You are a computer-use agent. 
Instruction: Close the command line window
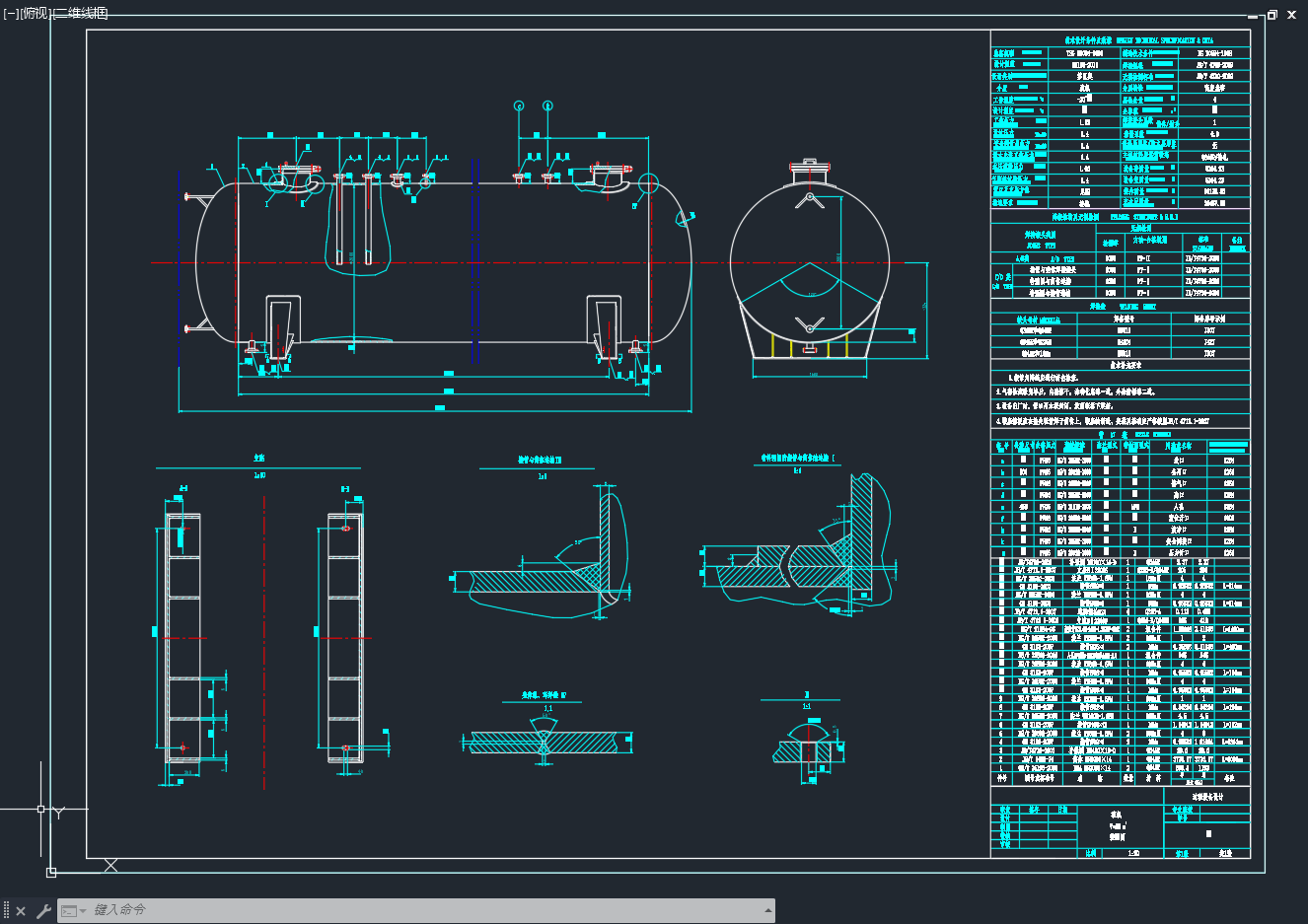(x=21, y=911)
